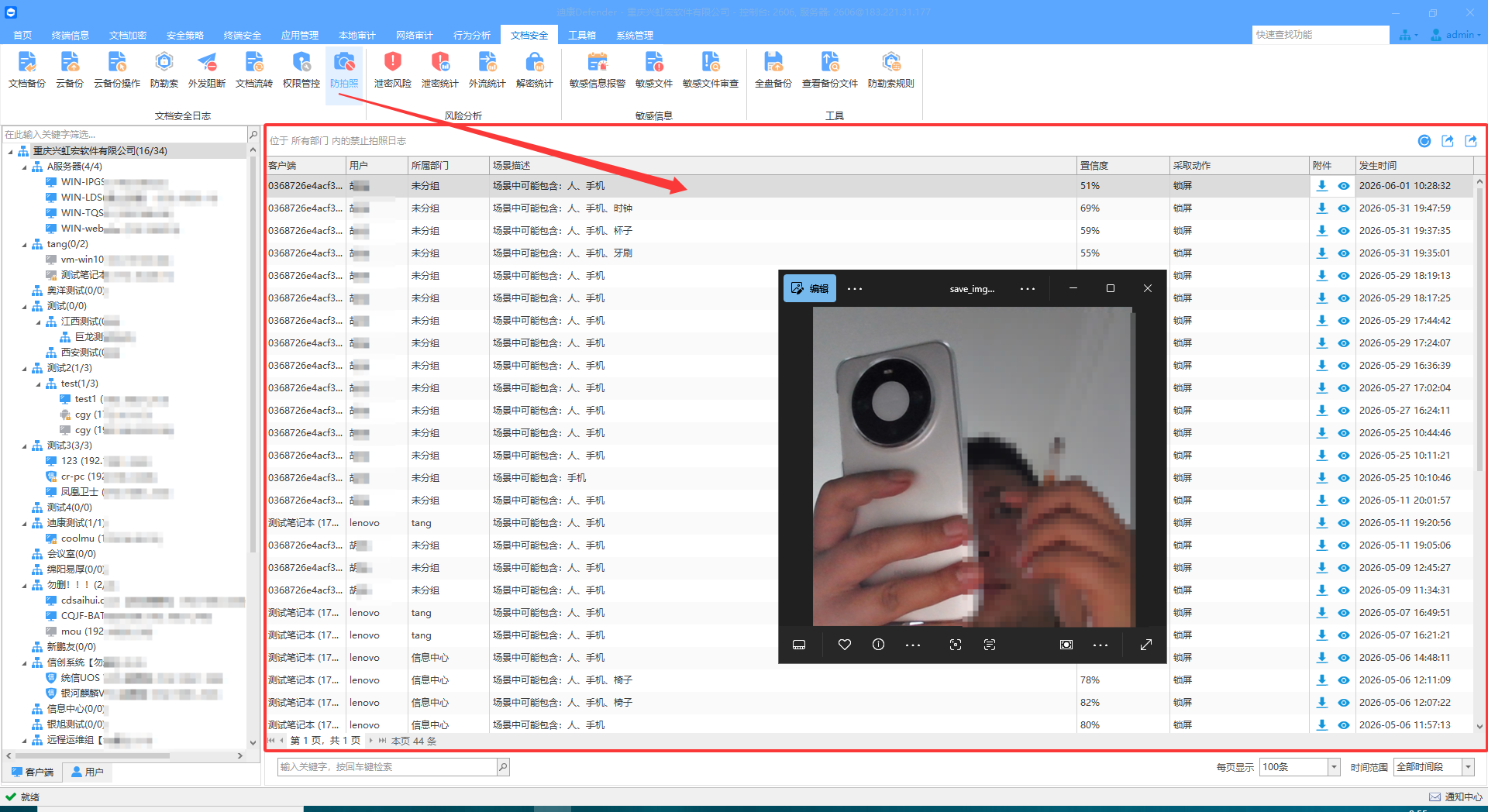Viewport: 1488px width, 812px height.
Task: View attachment of 2026-05-31 19:35:01 row
Action: click(1344, 253)
